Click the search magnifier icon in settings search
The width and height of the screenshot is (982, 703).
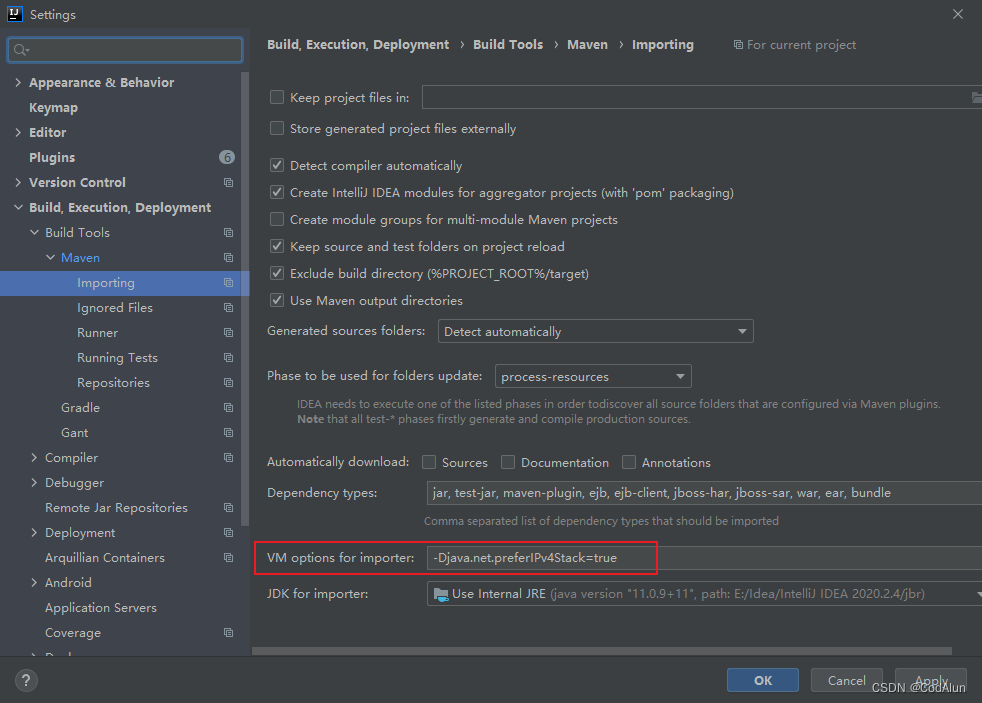pos(21,50)
